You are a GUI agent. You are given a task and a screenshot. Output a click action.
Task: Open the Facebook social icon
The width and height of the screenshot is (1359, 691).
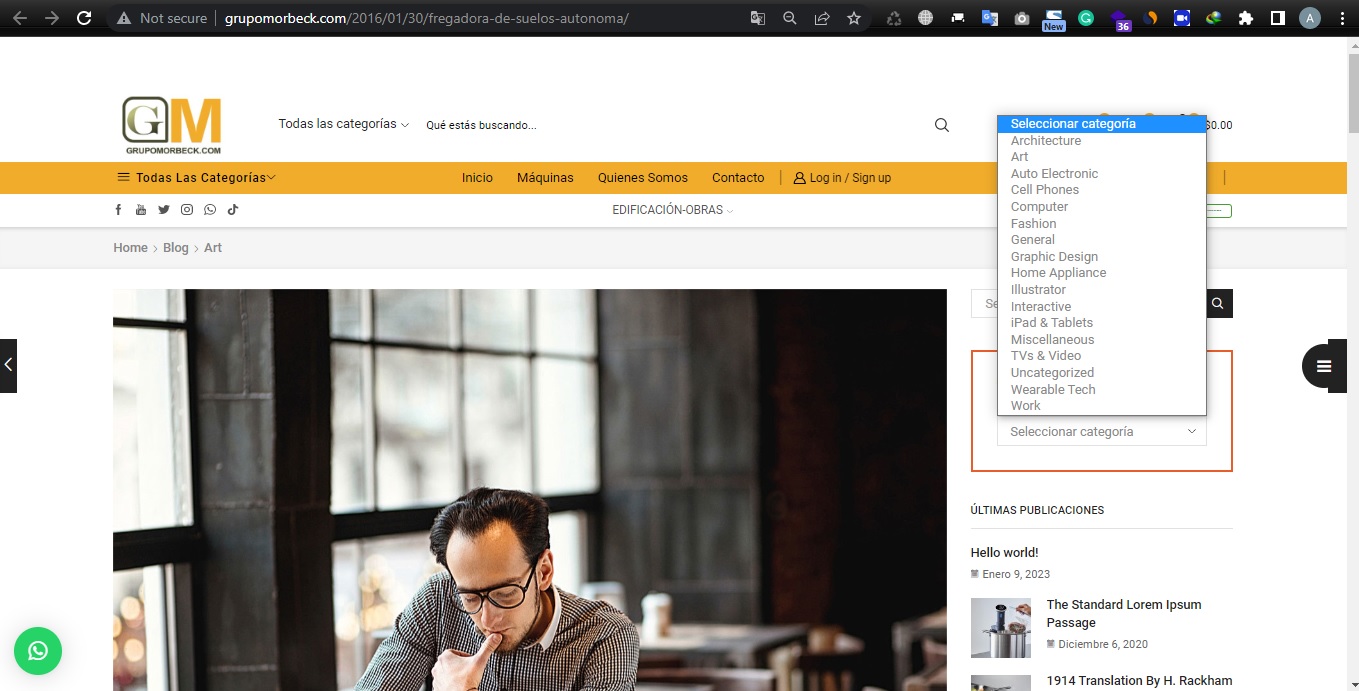click(118, 210)
